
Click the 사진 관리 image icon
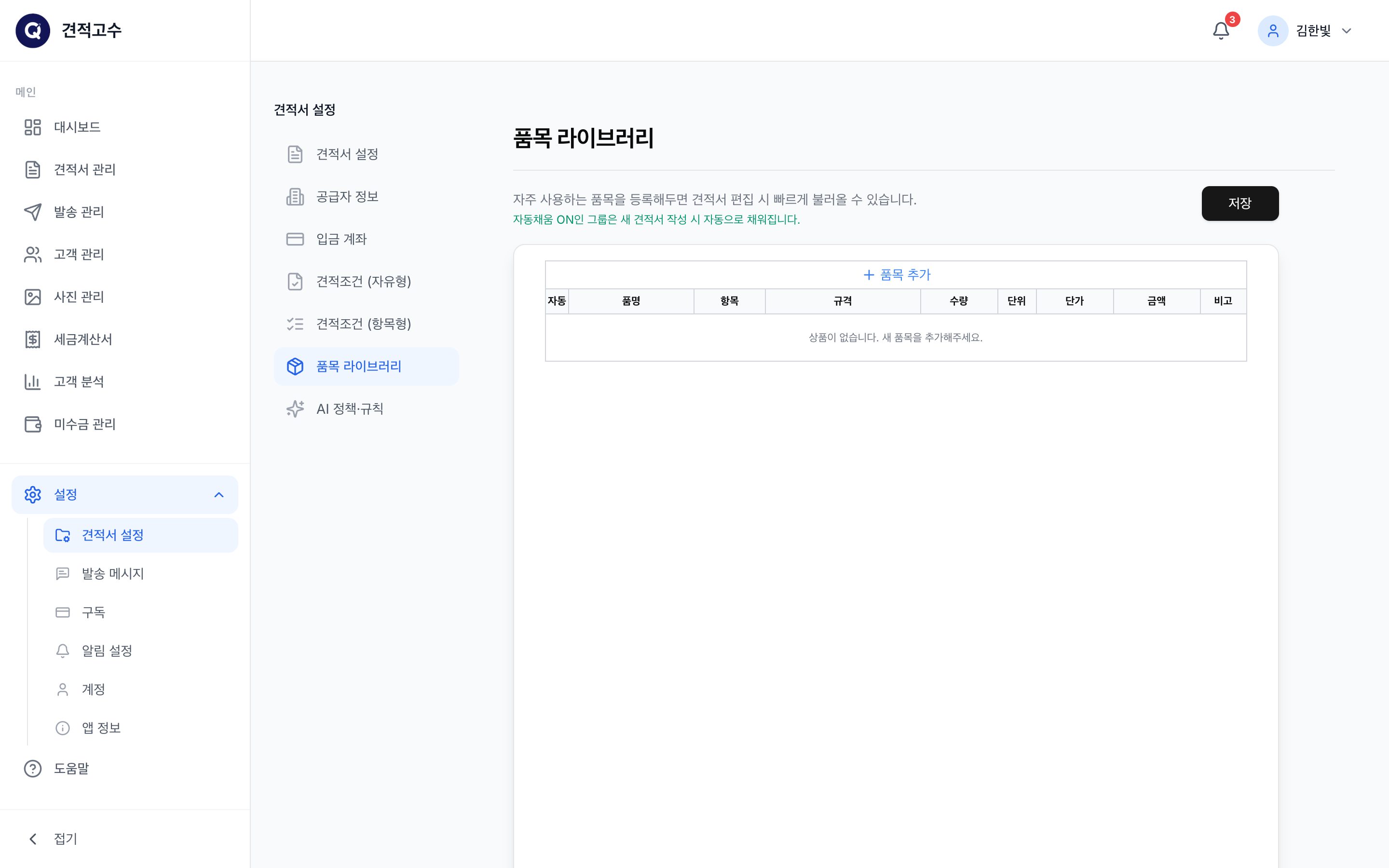point(33,297)
